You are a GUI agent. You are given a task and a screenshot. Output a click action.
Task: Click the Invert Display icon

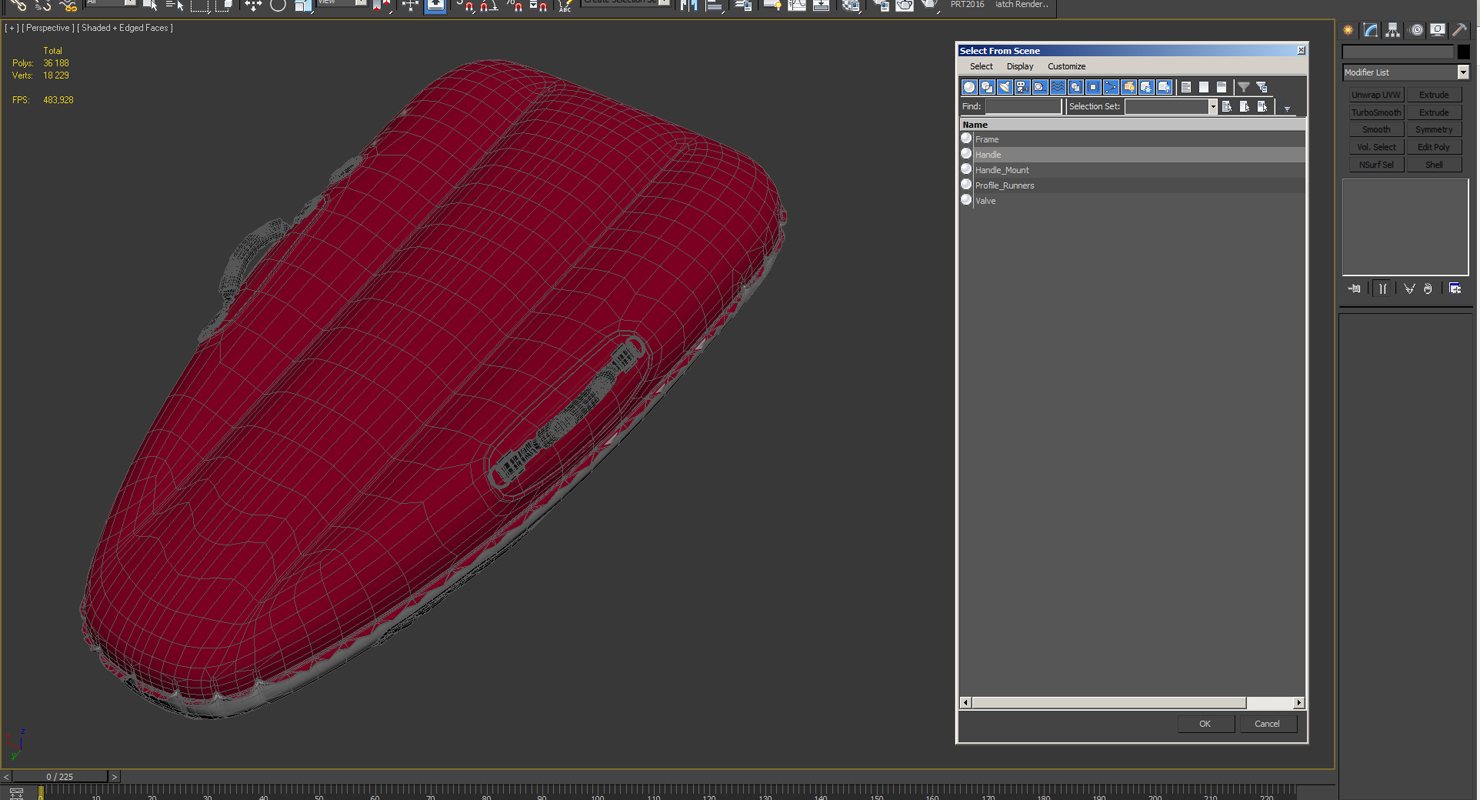1222,87
